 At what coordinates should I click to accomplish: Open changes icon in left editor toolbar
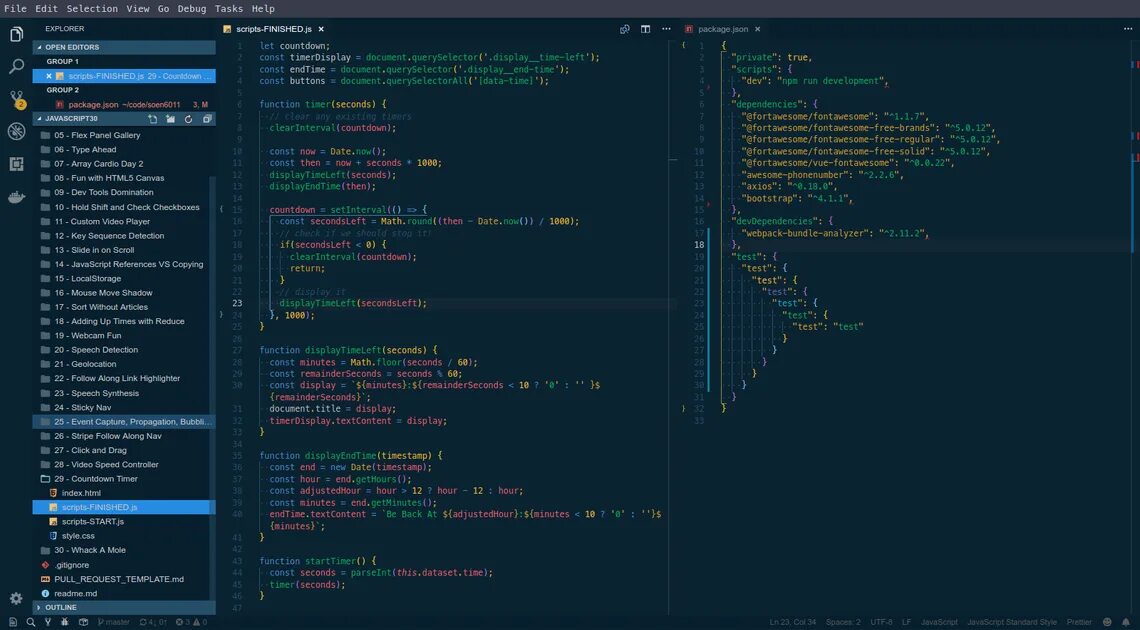point(625,29)
